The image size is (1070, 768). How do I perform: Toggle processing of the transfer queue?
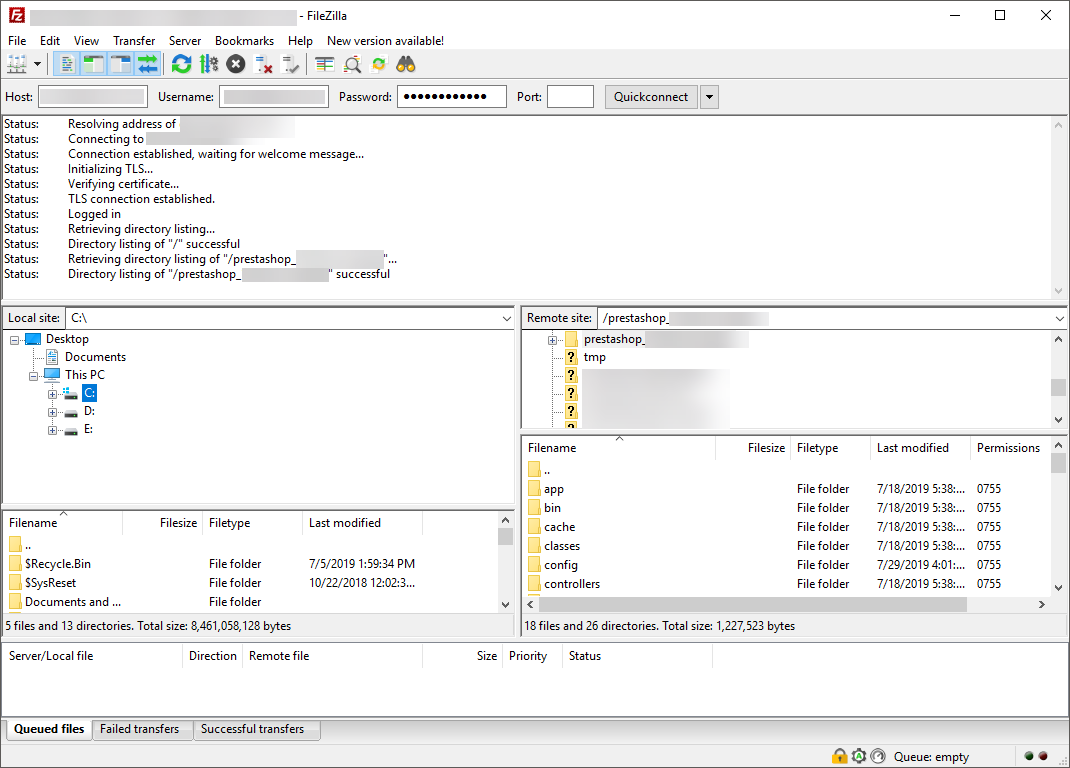point(209,64)
